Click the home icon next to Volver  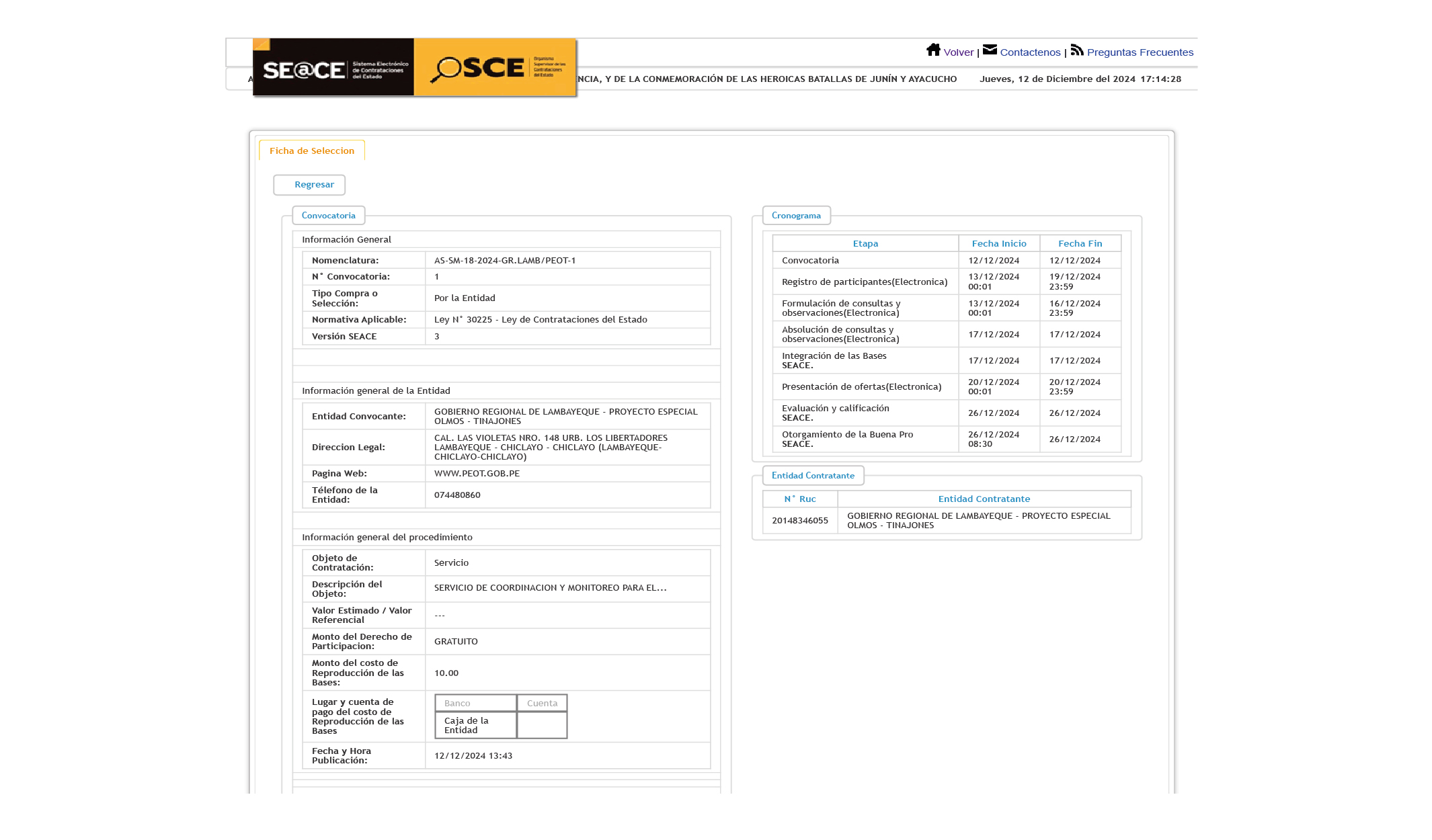(933, 50)
